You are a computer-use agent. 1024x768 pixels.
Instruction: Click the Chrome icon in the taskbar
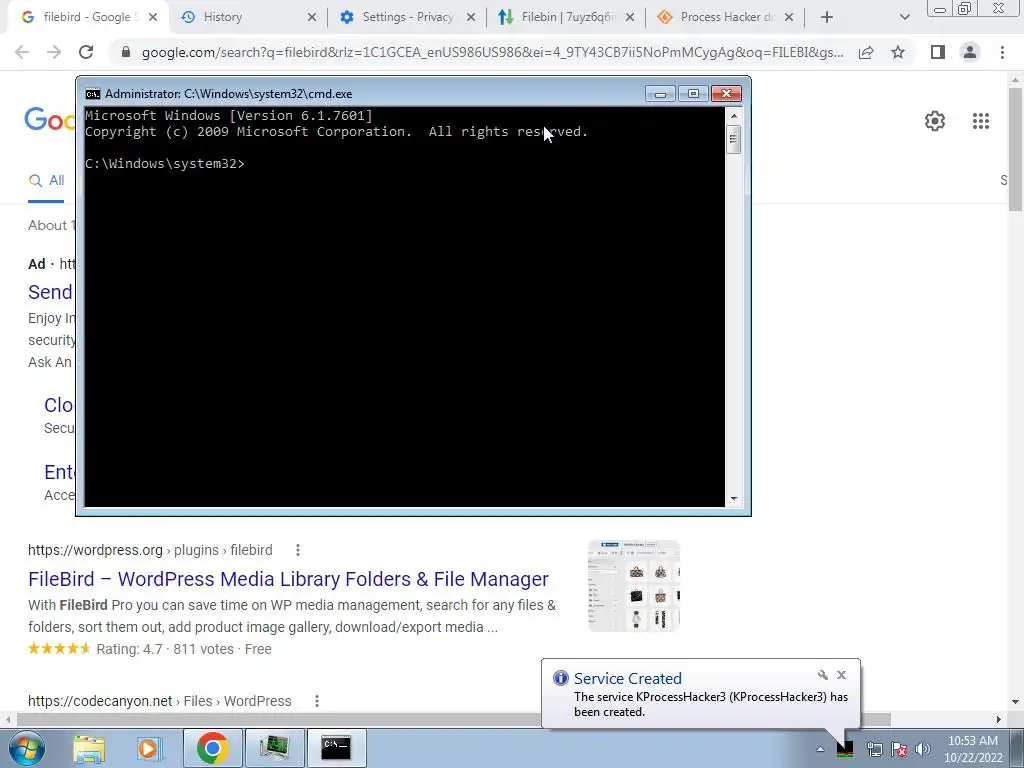click(212, 748)
